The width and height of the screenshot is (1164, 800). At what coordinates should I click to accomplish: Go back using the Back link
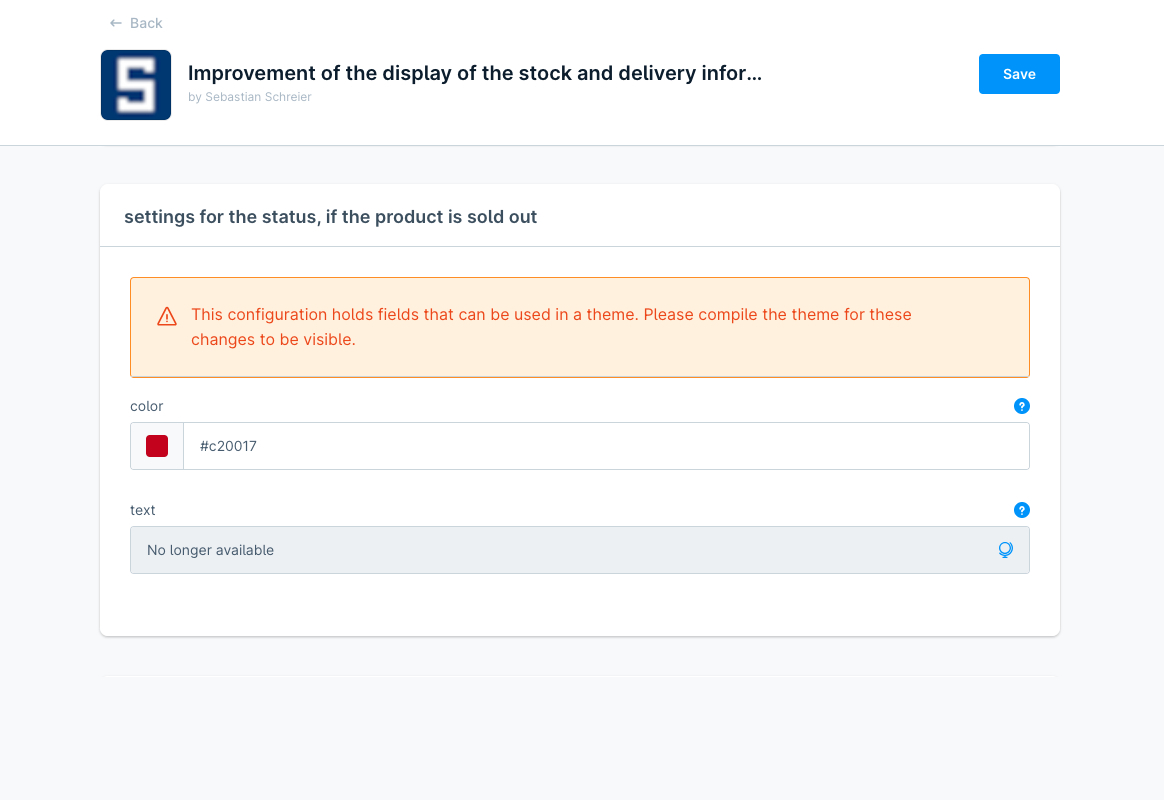pyautogui.click(x=146, y=23)
